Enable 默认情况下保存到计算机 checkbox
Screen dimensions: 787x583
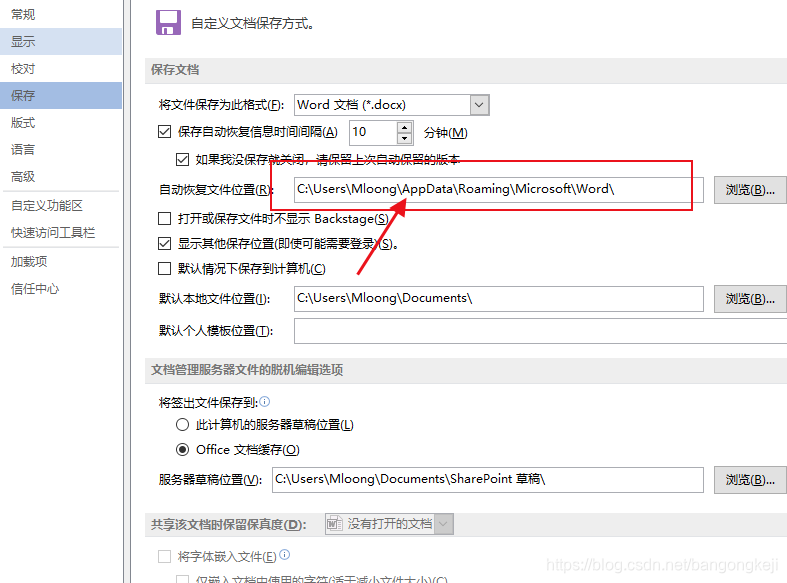(164, 268)
